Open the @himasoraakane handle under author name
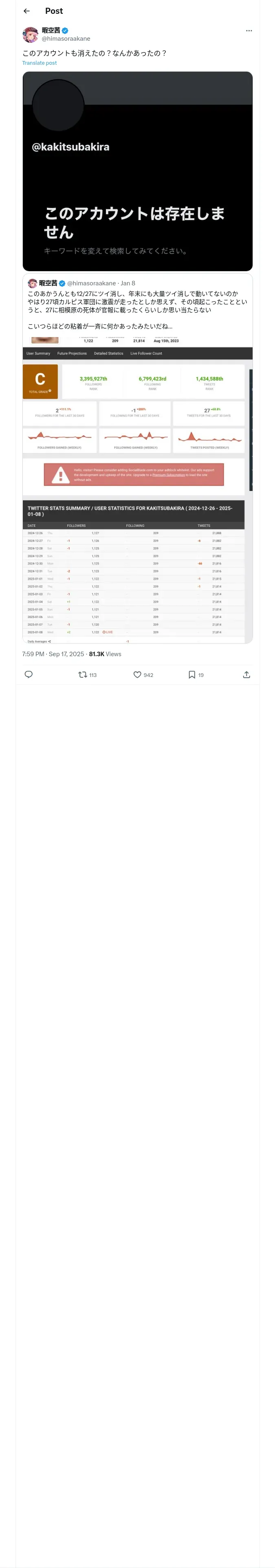The height and width of the screenshot is (1568, 275). click(66, 38)
